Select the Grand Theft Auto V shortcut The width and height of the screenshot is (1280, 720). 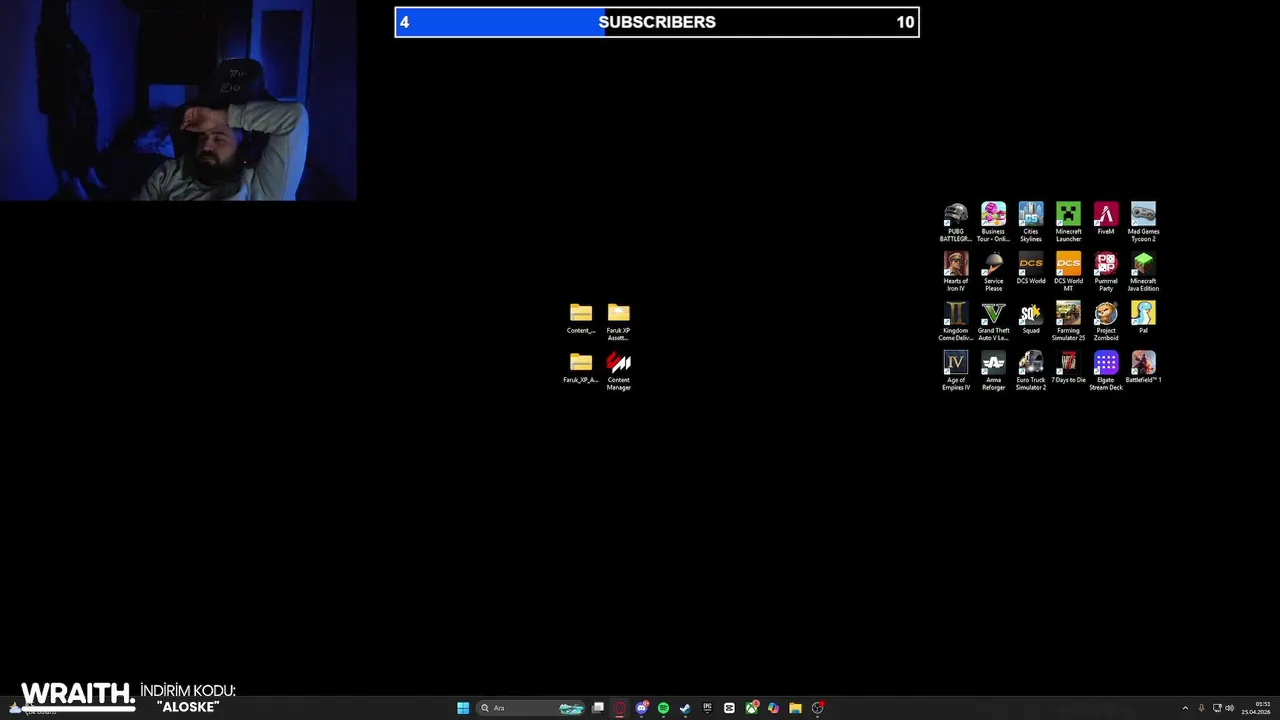(x=993, y=320)
